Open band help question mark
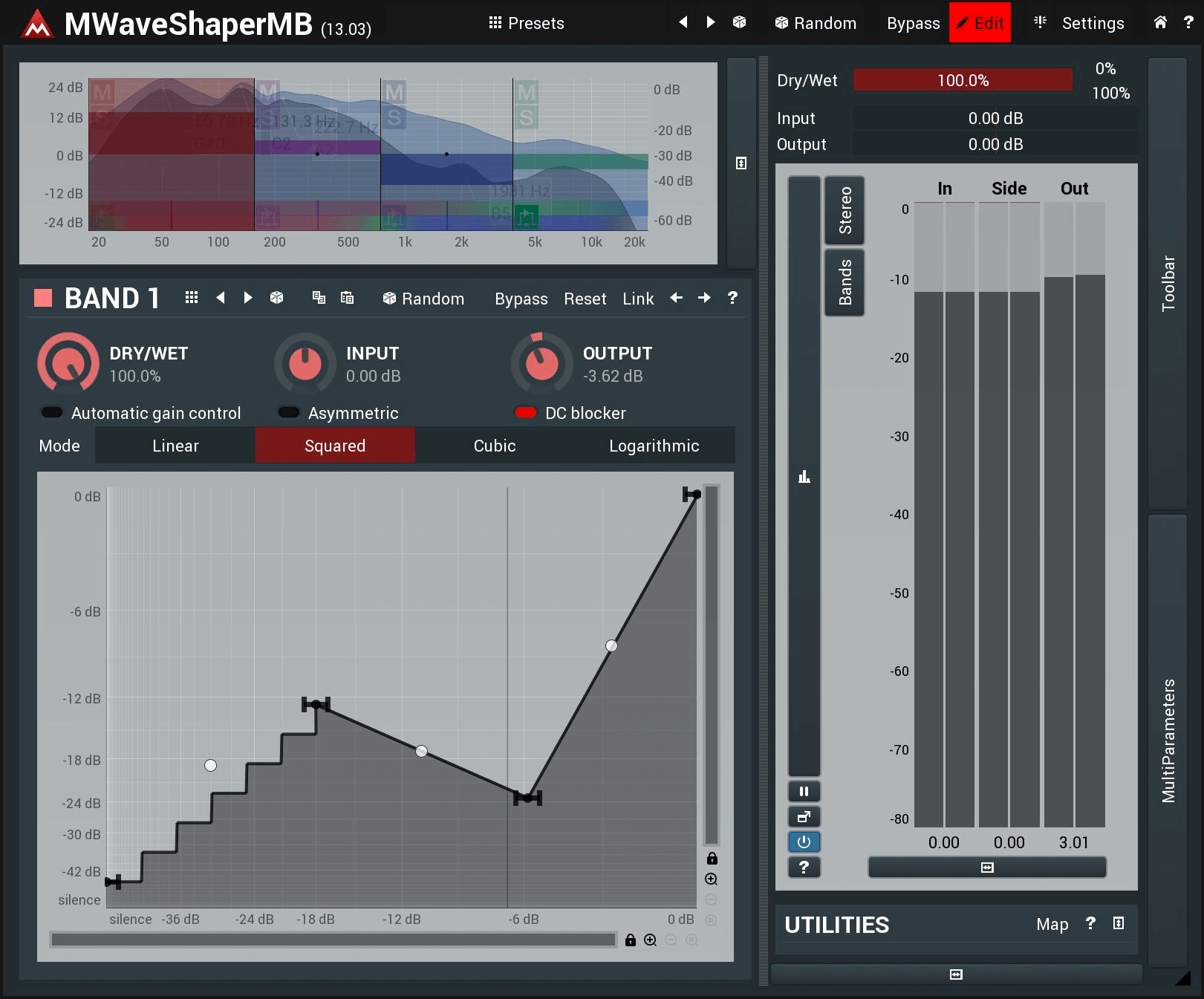Screen dimensions: 1204x999 coord(732,298)
